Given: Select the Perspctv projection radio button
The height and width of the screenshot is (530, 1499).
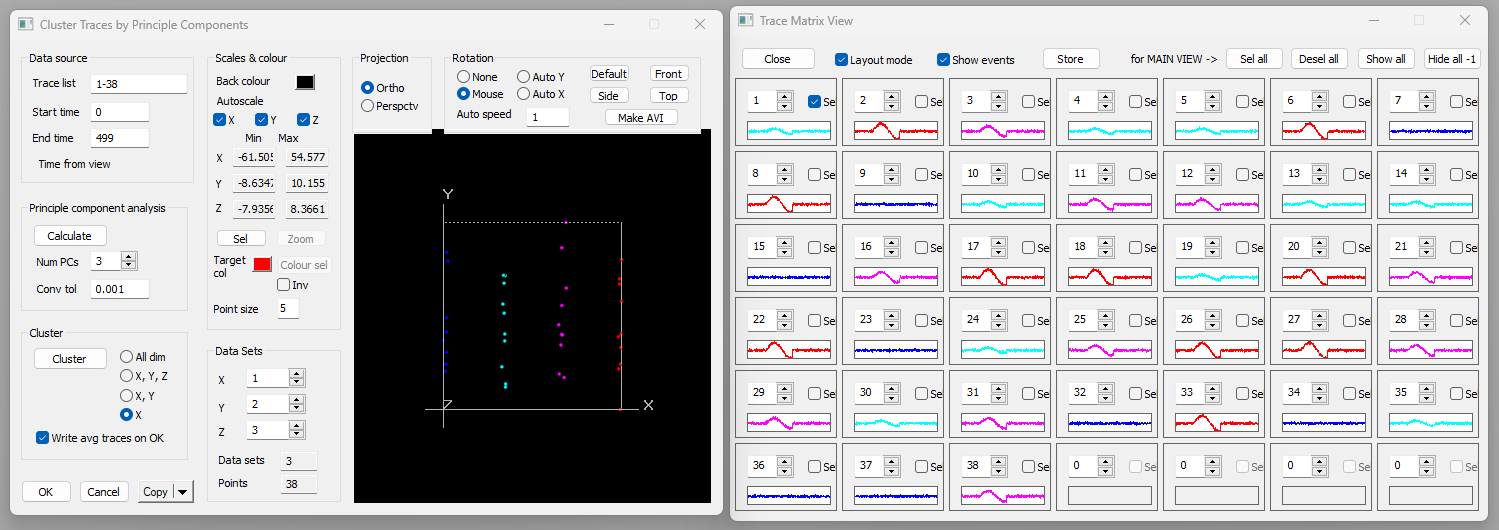Looking at the screenshot, I should tap(367, 105).
